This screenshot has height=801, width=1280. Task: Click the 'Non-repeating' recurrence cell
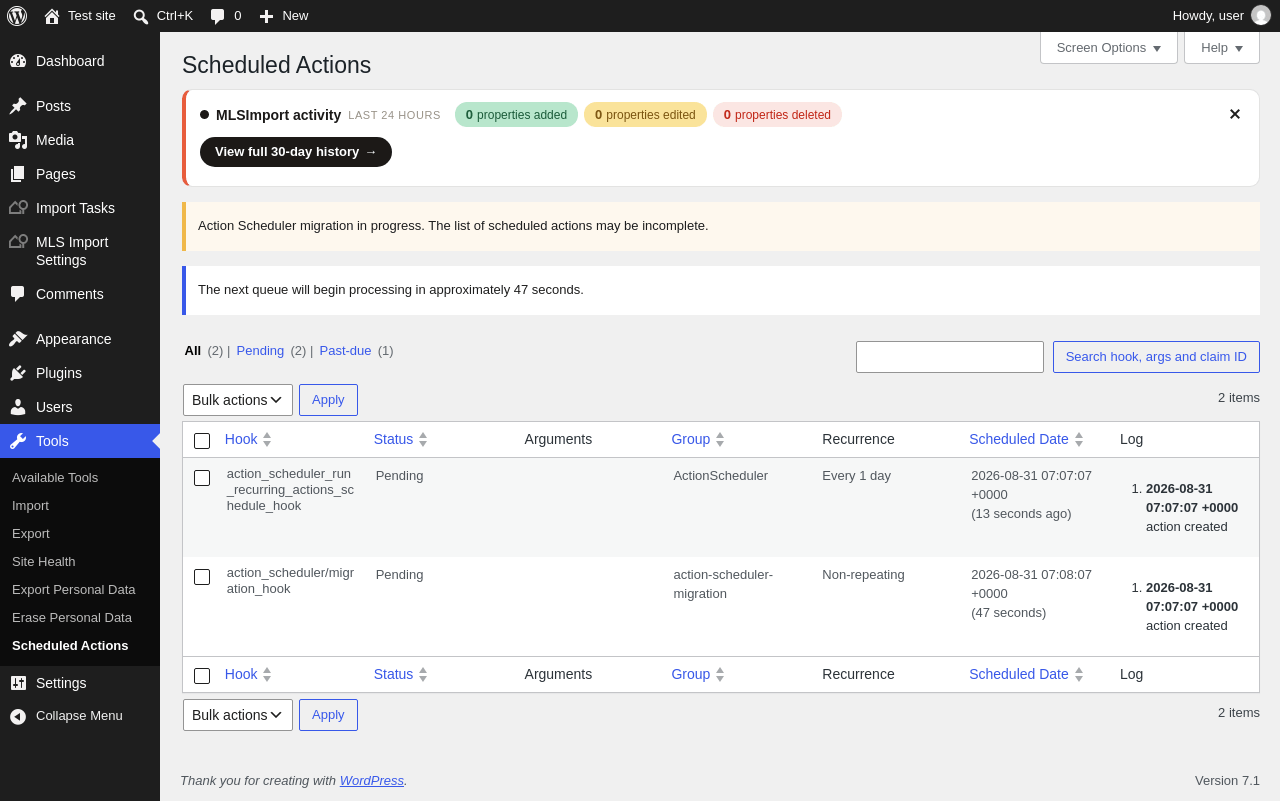[x=863, y=575]
